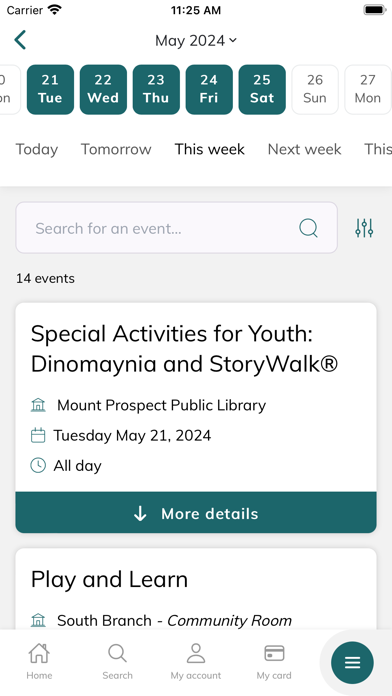The image size is (392, 696).
Task: Select the 26 Sun date chip
Action: coord(315,89)
